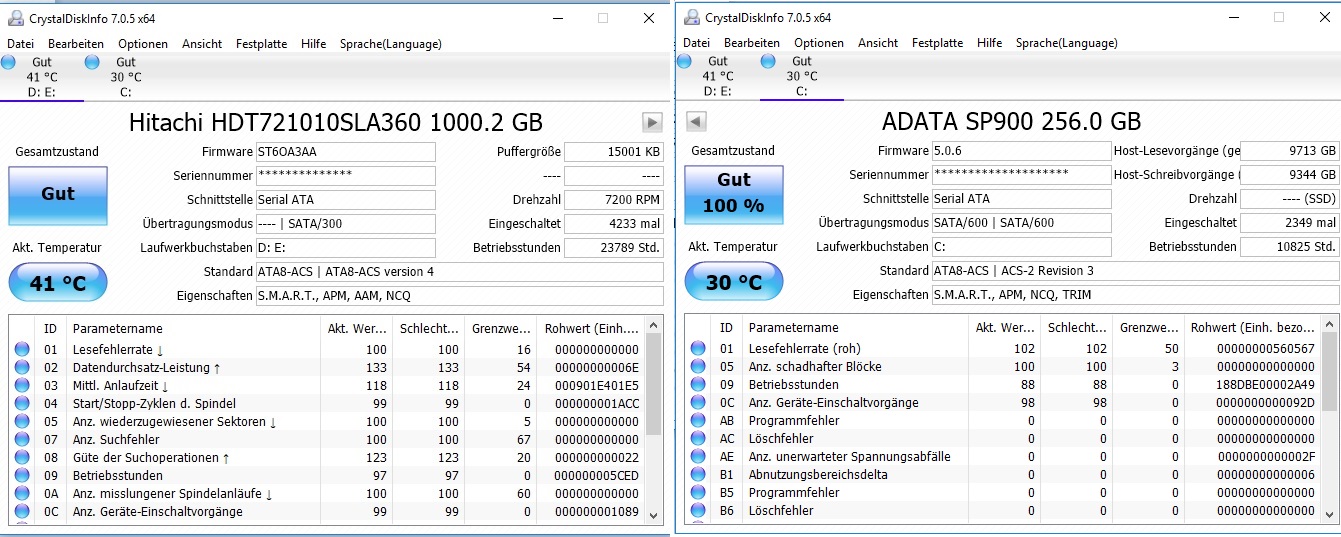The image size is (1341, 537).
Task: Click the Betriebsstunden field showing 23789 Std.
Action: [x=614, y=248]
